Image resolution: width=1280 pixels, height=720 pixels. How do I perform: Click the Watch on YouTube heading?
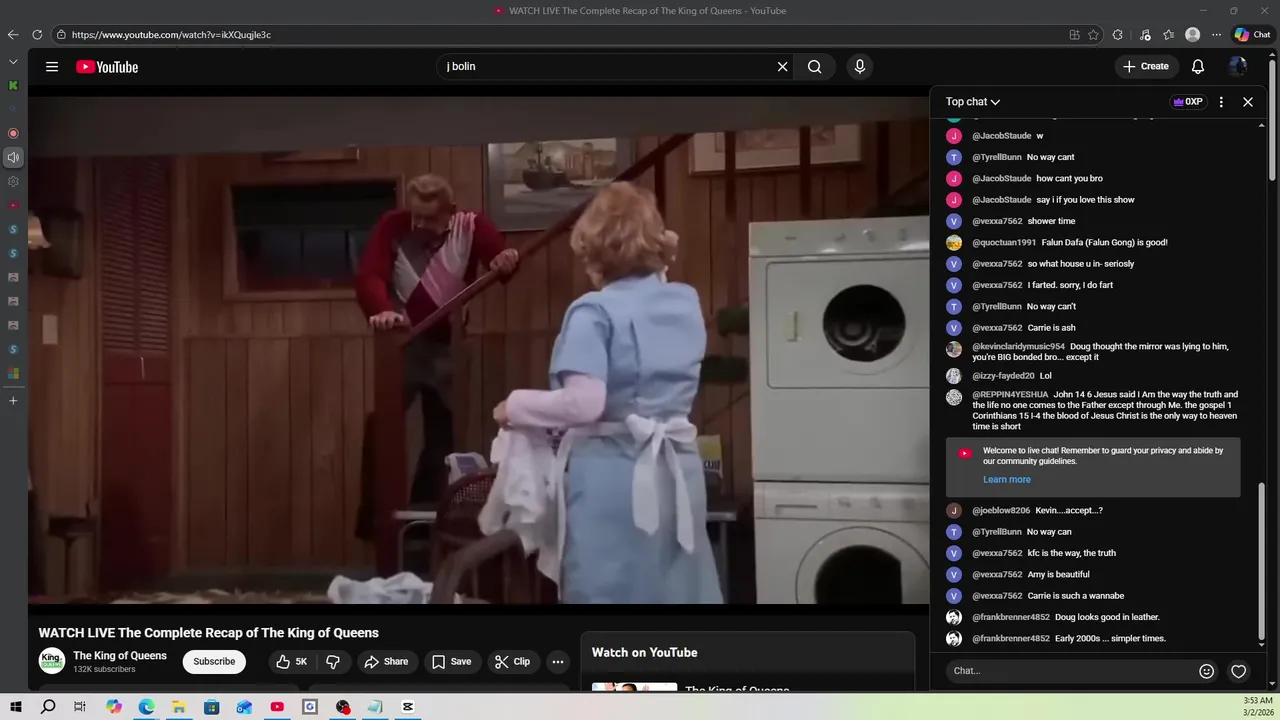pyautogui.click(x=645, y=653)
